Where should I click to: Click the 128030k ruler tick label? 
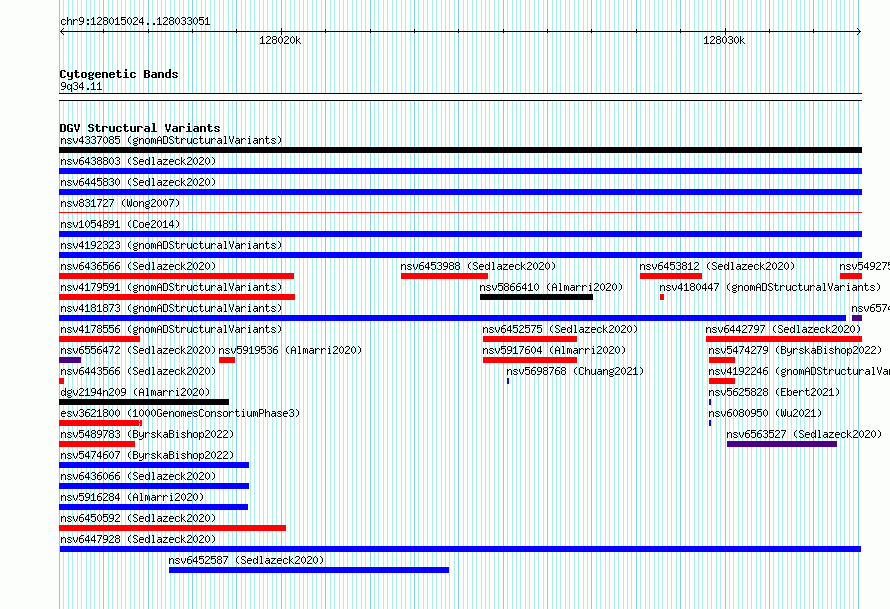[x=724, y=40]
